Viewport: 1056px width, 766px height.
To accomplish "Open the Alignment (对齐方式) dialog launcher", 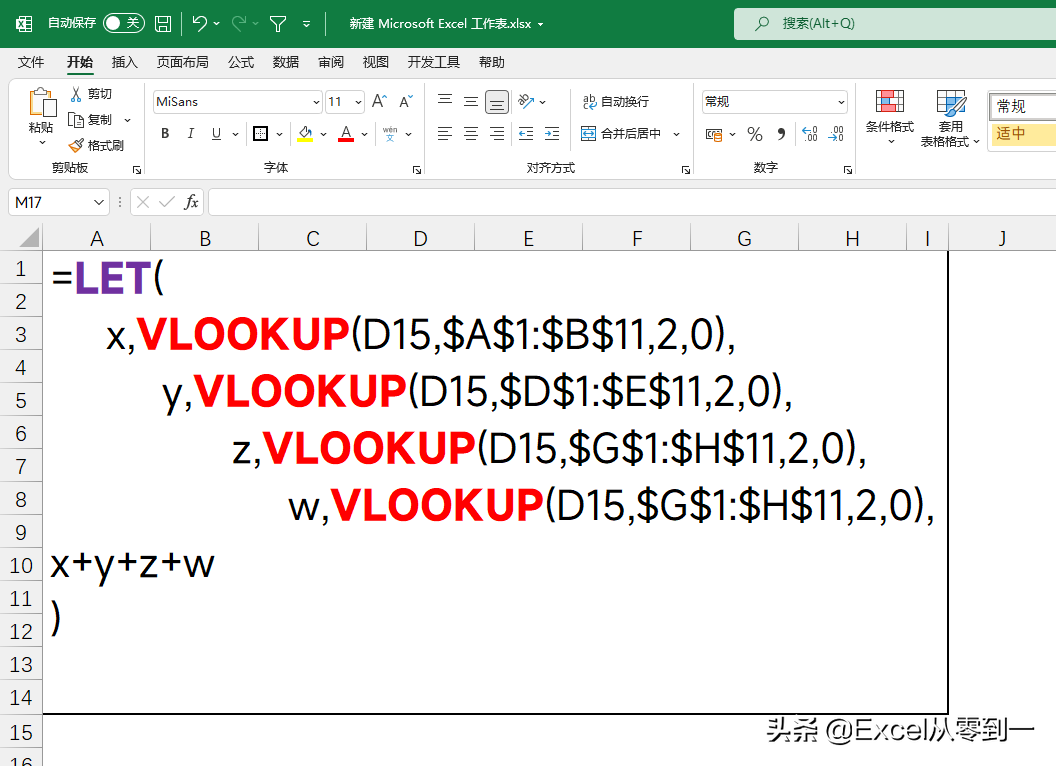I will click(x=686, y=170).
